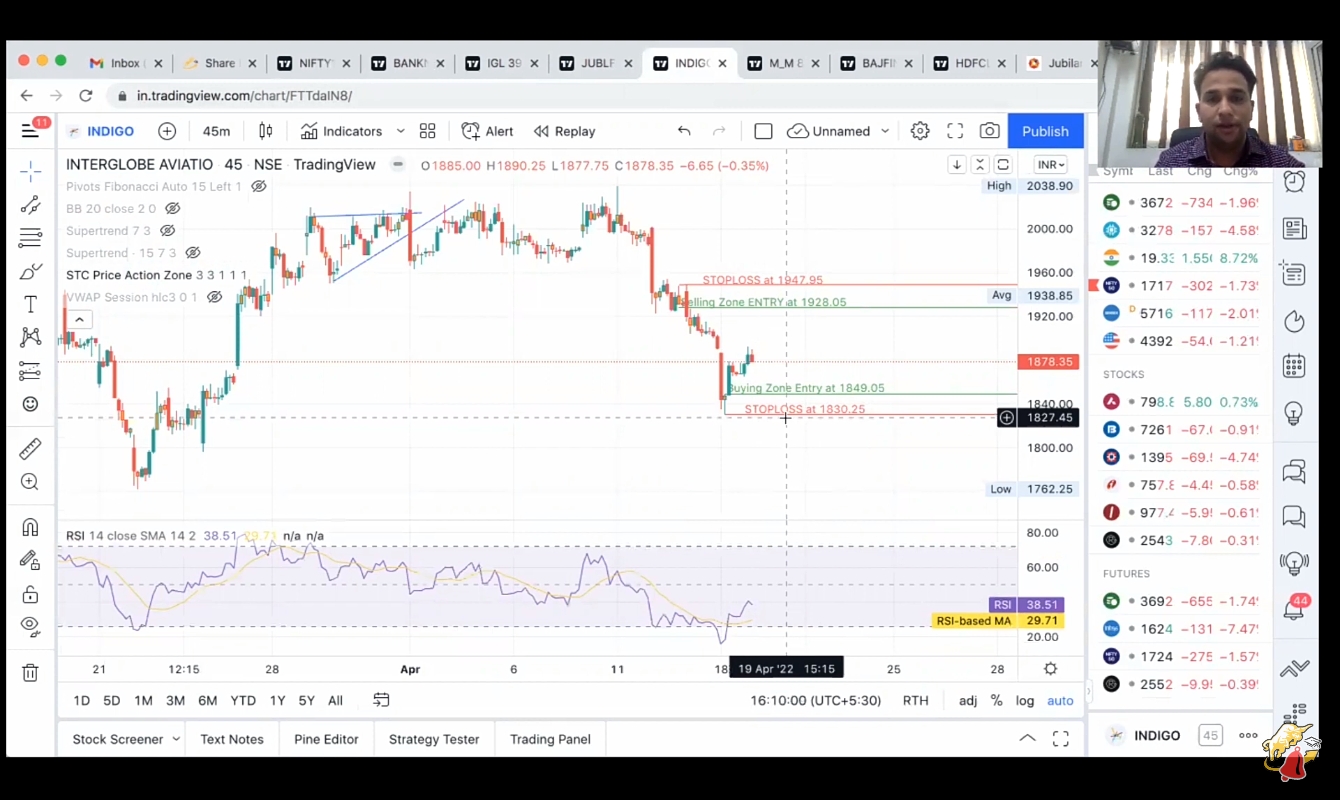Click the Measure ruler tool
This screenshot has height=800, width=1340.
pyautogui.click(x=30, y=449)
